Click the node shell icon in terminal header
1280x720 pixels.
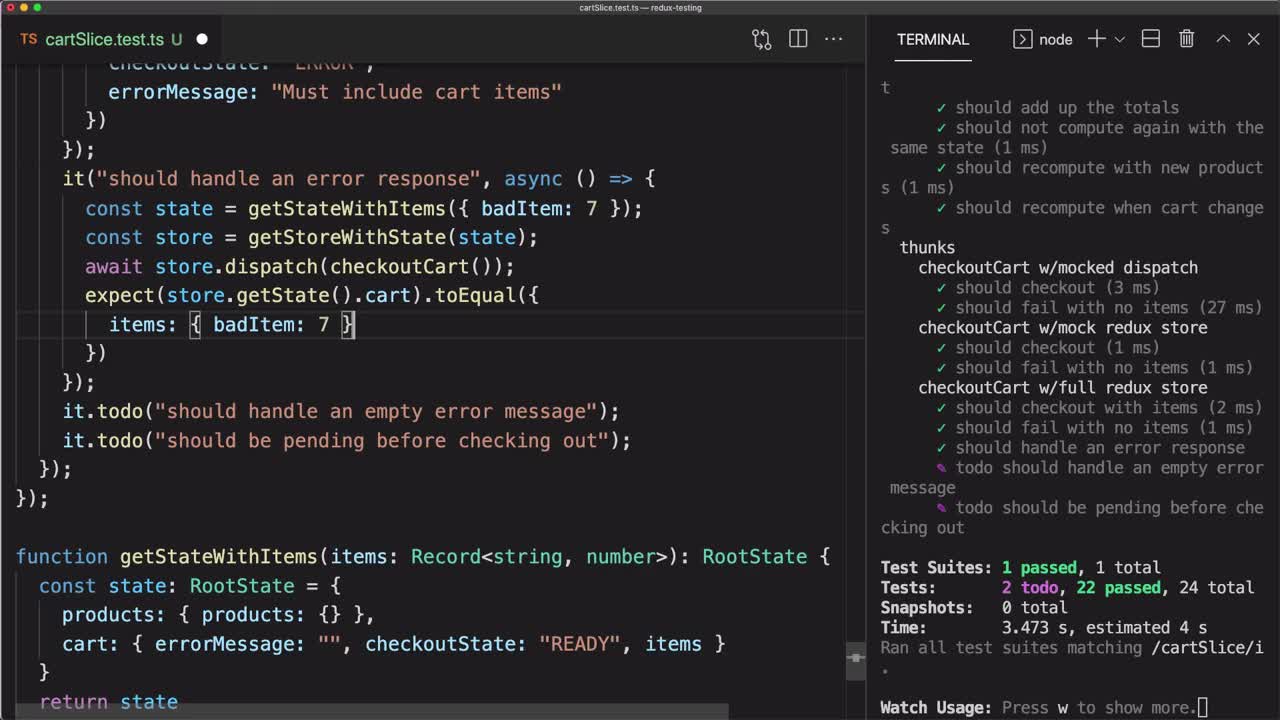pyautogui.click(x=1022, y=39)
